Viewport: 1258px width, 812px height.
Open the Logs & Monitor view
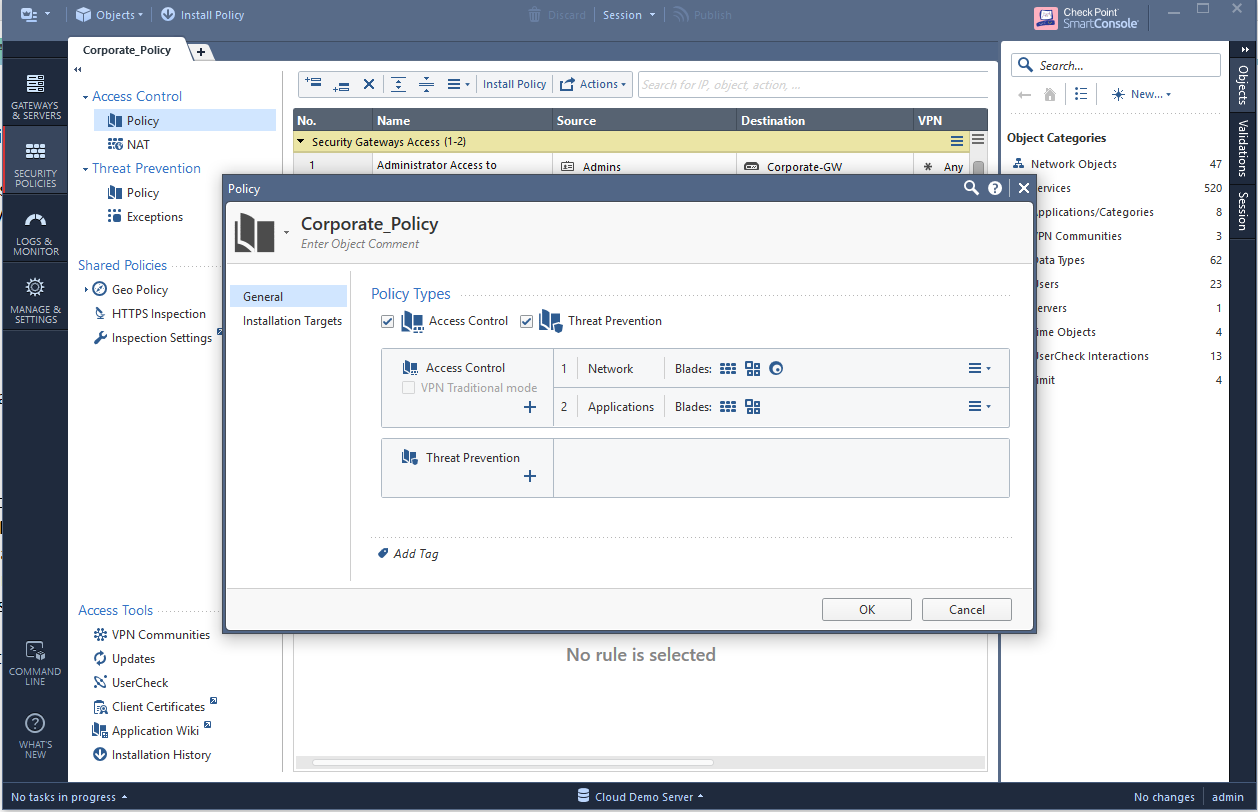point(35,233)
